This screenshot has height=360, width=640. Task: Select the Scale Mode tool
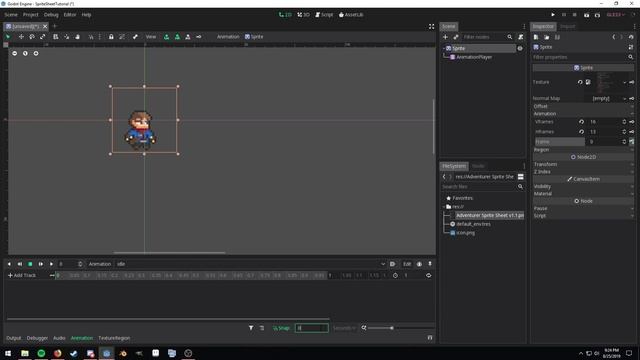pyautogui.click(x=42, y=37)
